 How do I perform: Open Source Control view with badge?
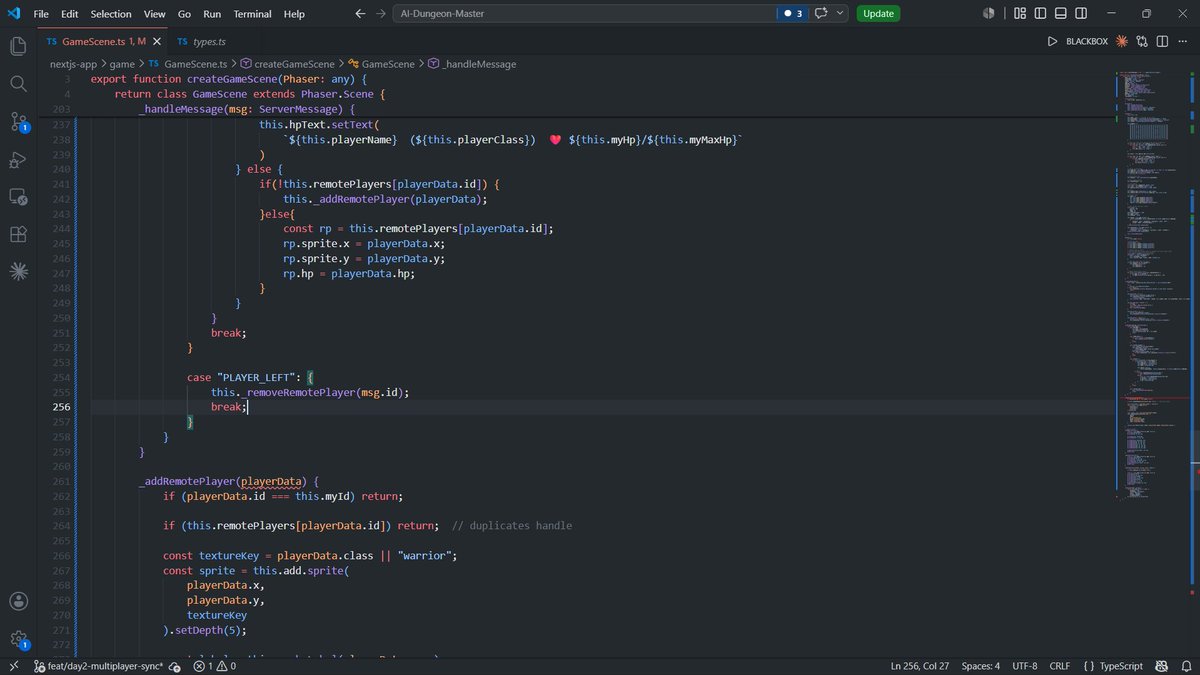click(x=18, y=122)
